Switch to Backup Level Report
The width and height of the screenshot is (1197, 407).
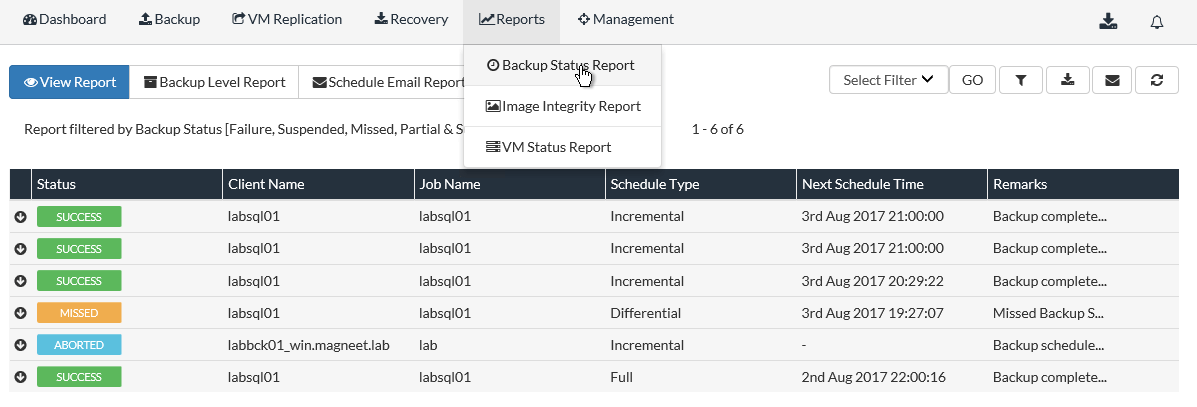(214, 82)
